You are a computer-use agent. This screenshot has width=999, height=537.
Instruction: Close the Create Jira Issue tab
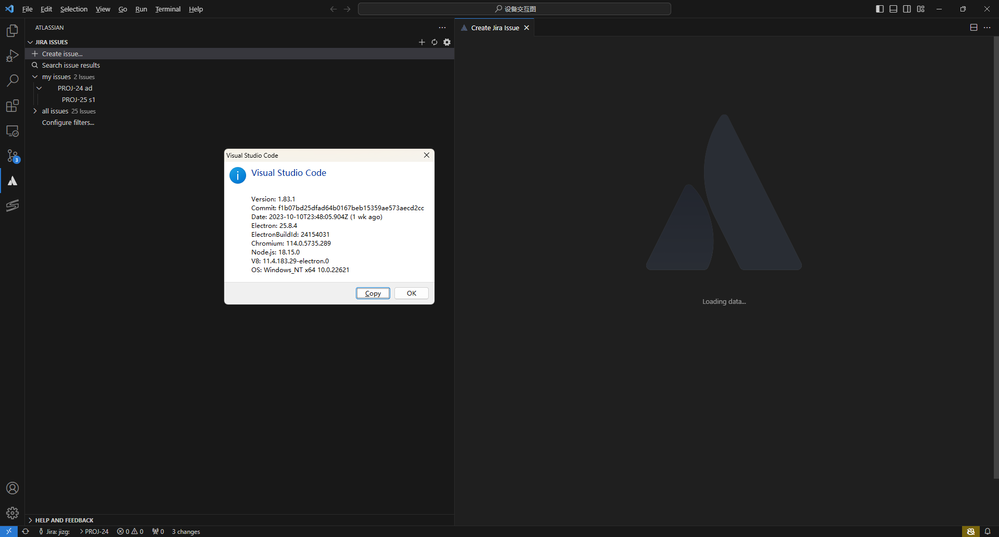[x=526, y=27]
